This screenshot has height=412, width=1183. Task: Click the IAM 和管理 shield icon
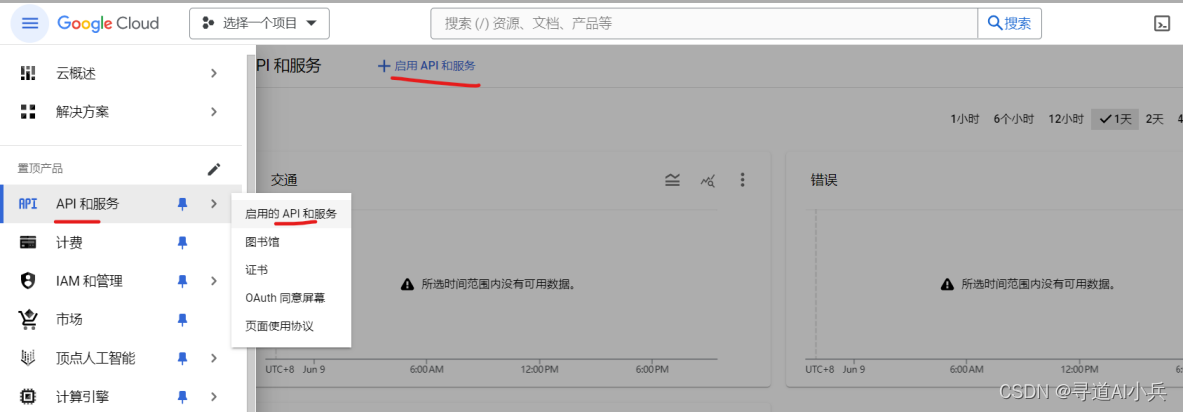coord(28,281)
